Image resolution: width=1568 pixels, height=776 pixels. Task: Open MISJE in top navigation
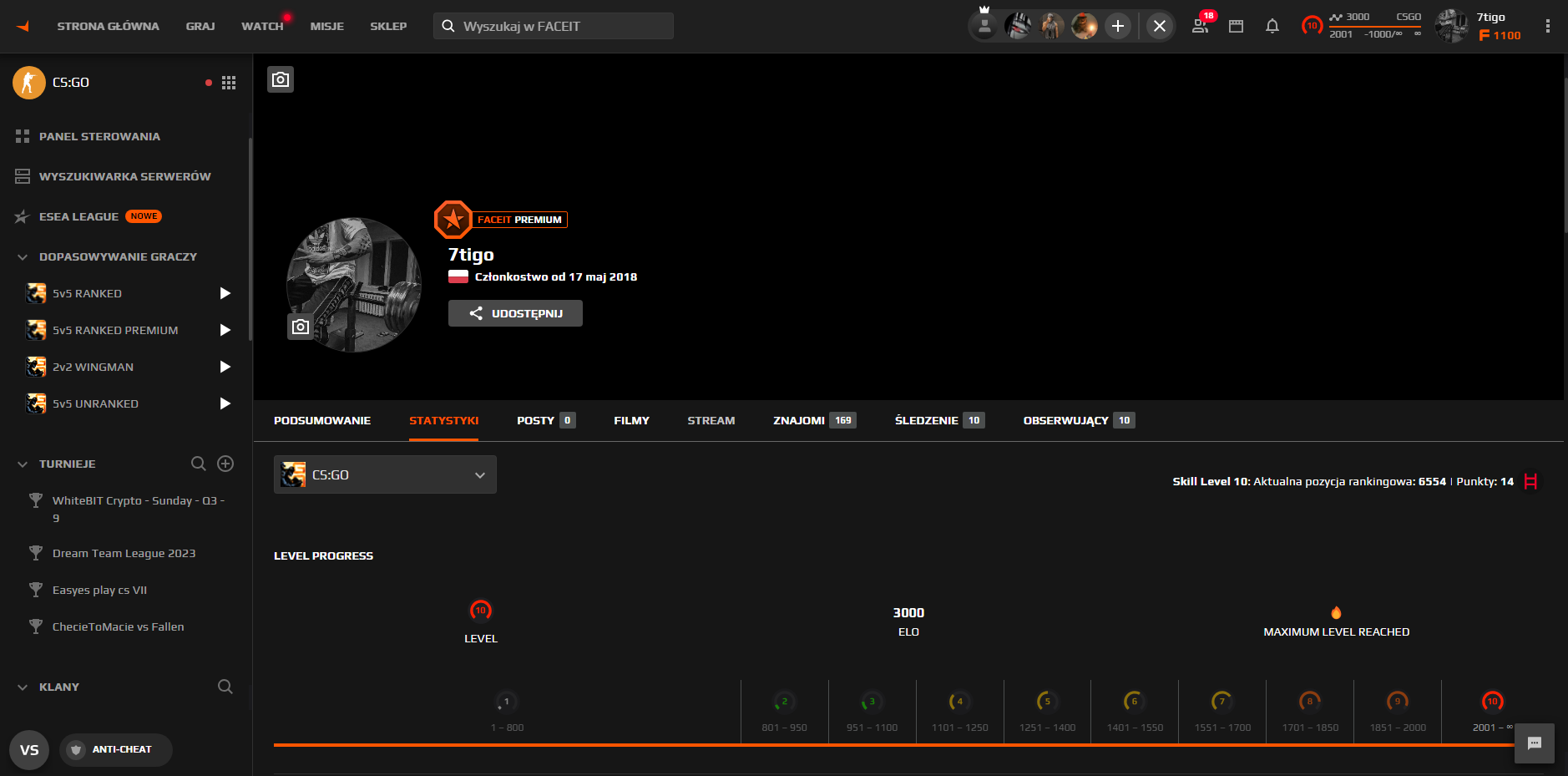point(327,26)
